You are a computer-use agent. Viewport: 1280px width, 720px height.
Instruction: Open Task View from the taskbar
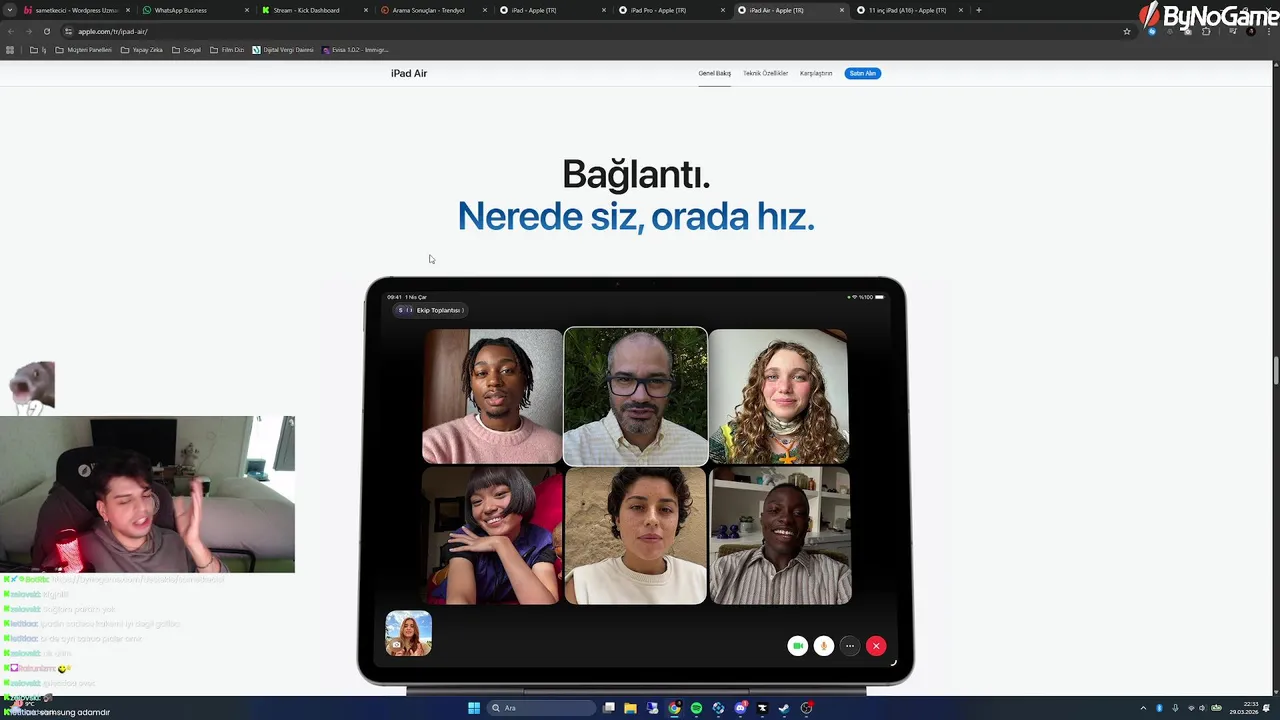(608, 708)
